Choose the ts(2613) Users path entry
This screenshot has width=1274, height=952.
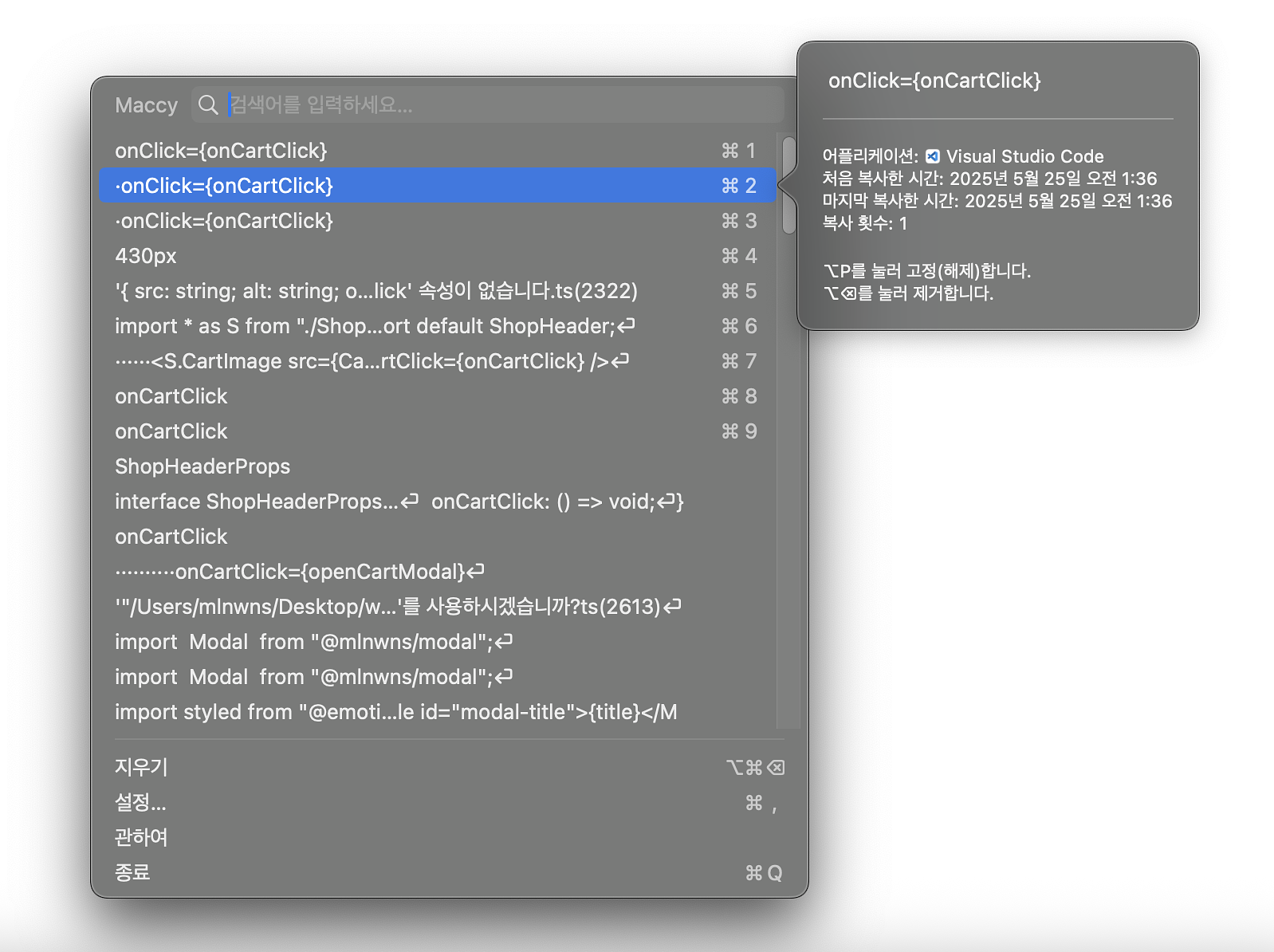pos(397,607)
